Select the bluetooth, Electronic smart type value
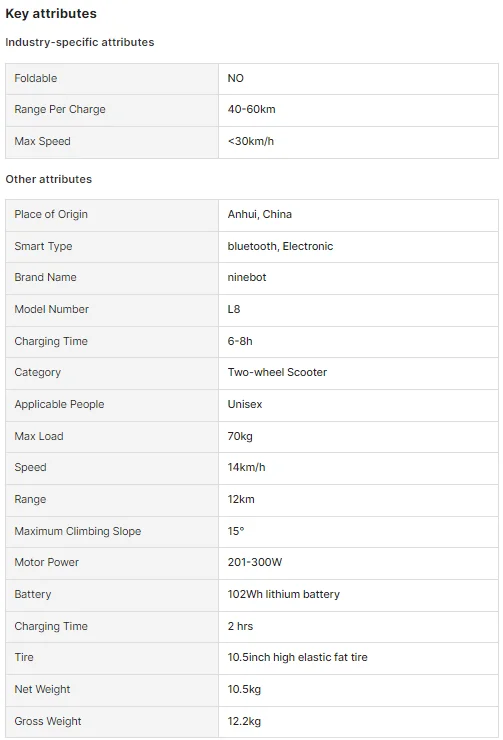 coord(280,246)
